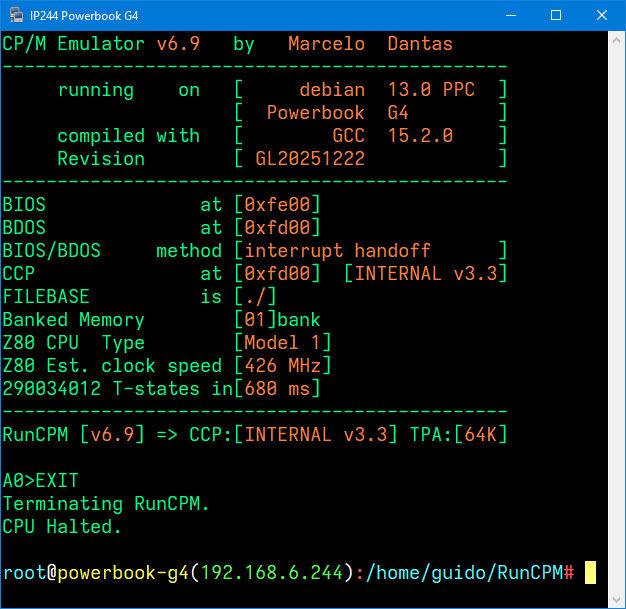Viewport: 626px width, 609px height.
Task: Click 'INTERNAL v3.3' on the CCP at line
Action: [426, 274]
